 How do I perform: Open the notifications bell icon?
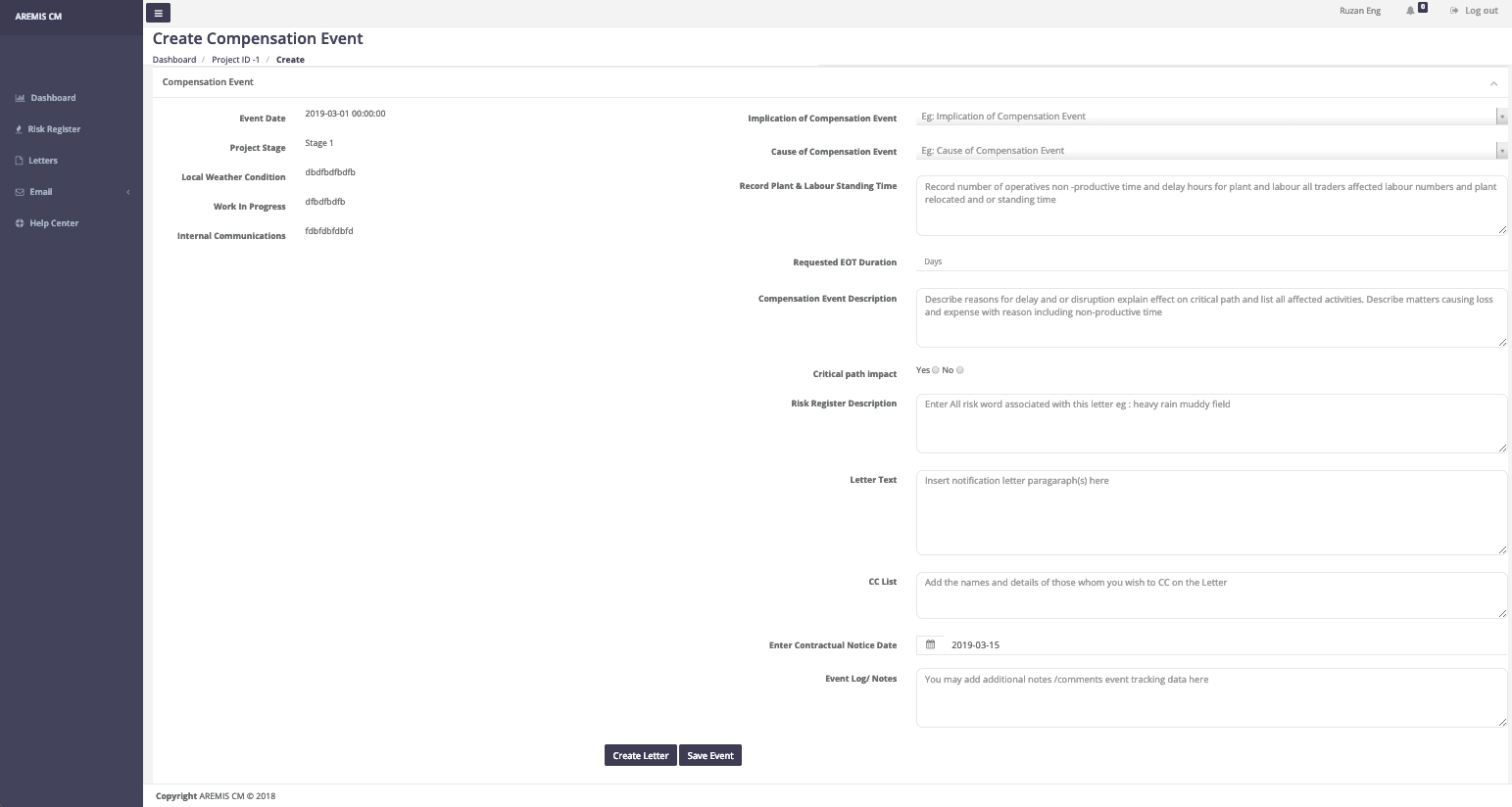pyautogui.click(x=1410, y=11)
